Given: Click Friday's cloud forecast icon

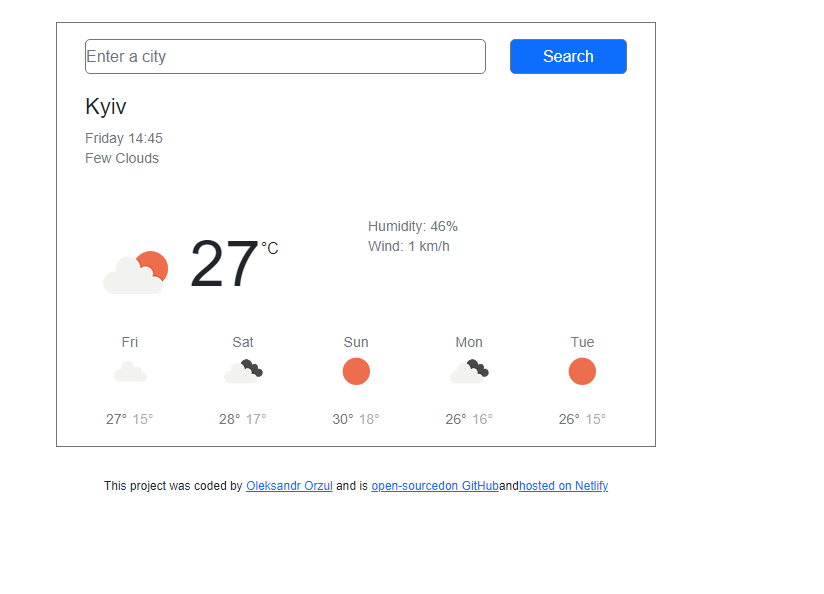Looking at the screenshot, I should pyautogui.click(x=130, y=372).
